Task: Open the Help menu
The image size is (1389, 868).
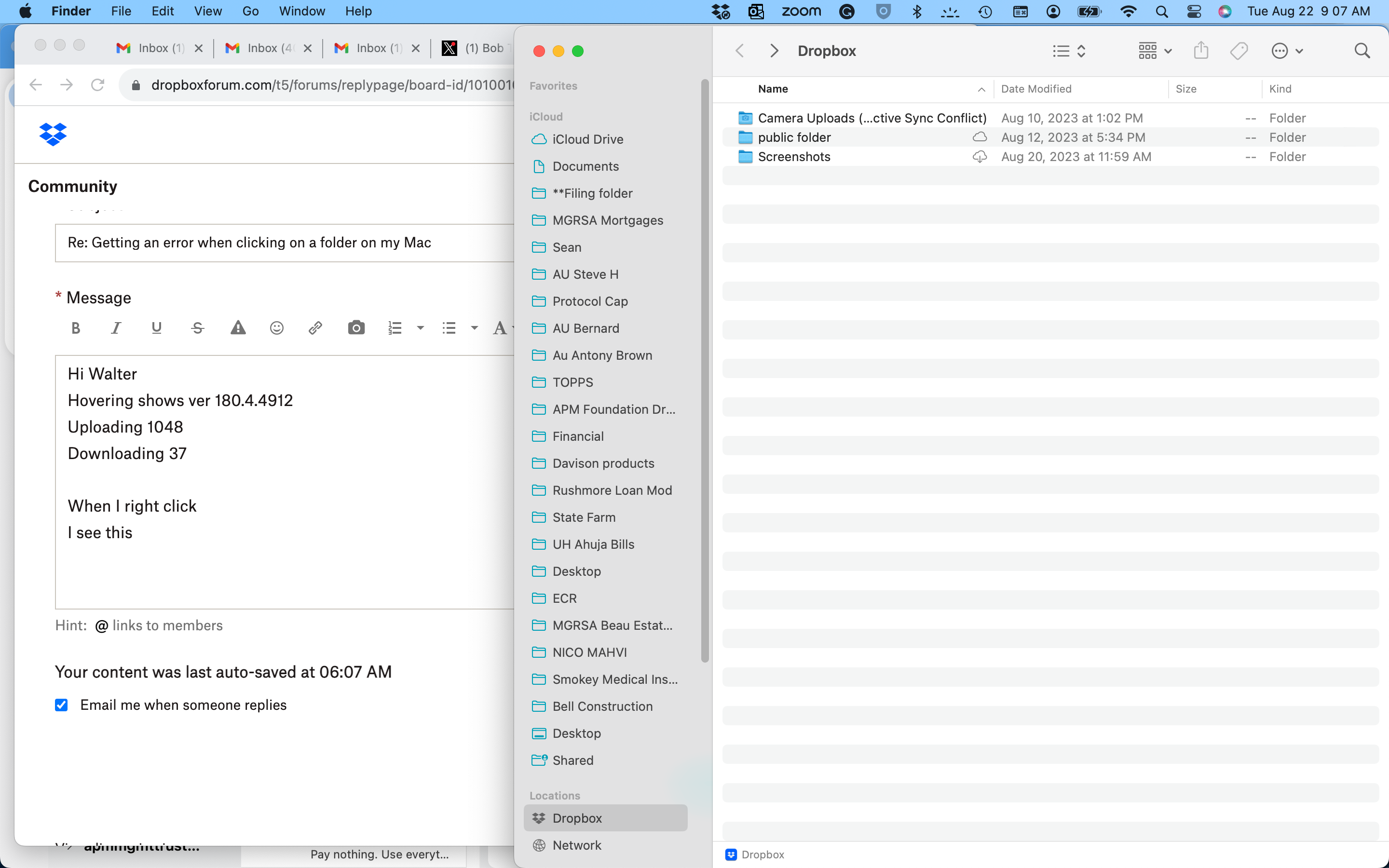Action: (358, 11)
